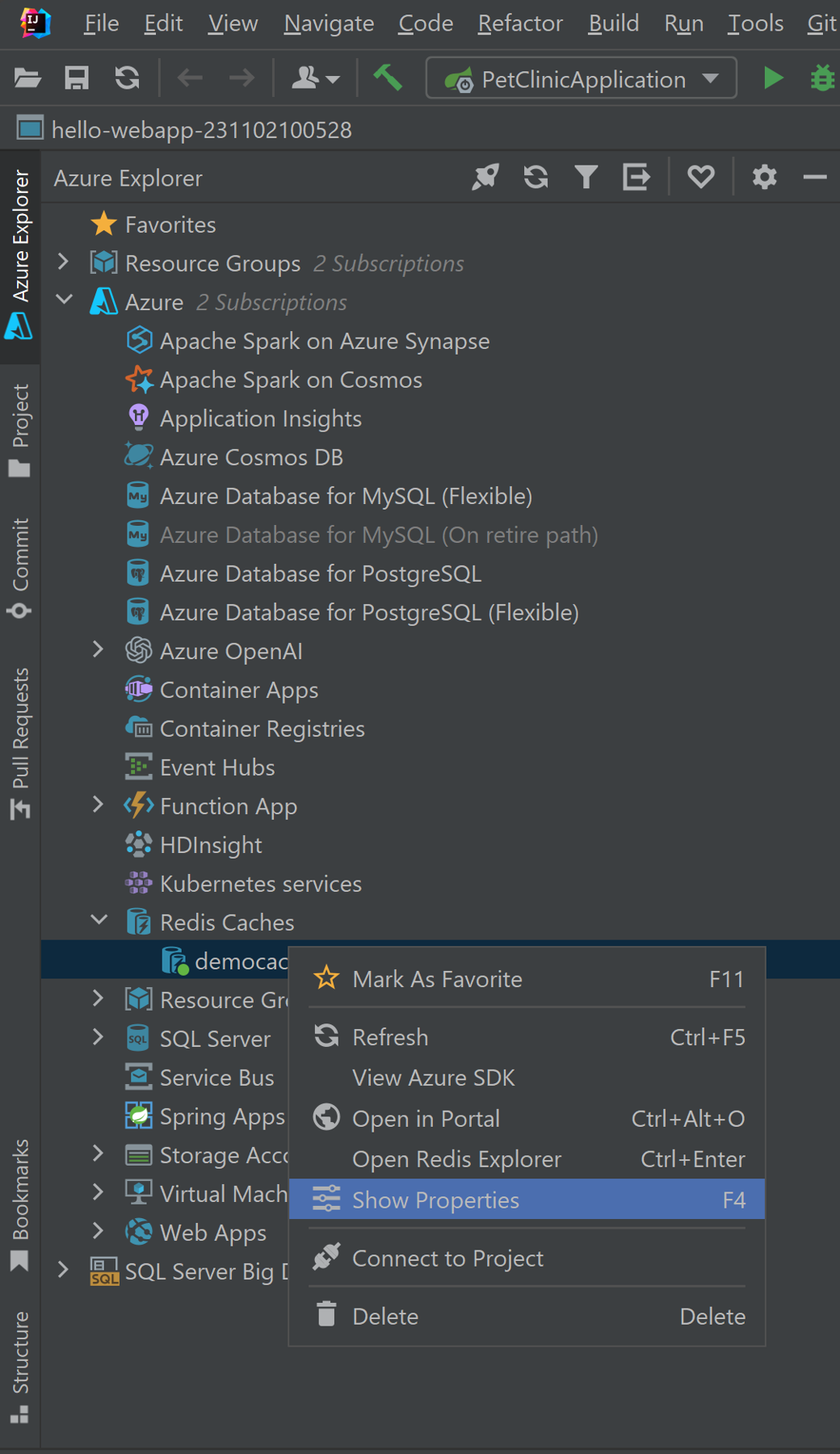Select the Favorites tree item

153,224
